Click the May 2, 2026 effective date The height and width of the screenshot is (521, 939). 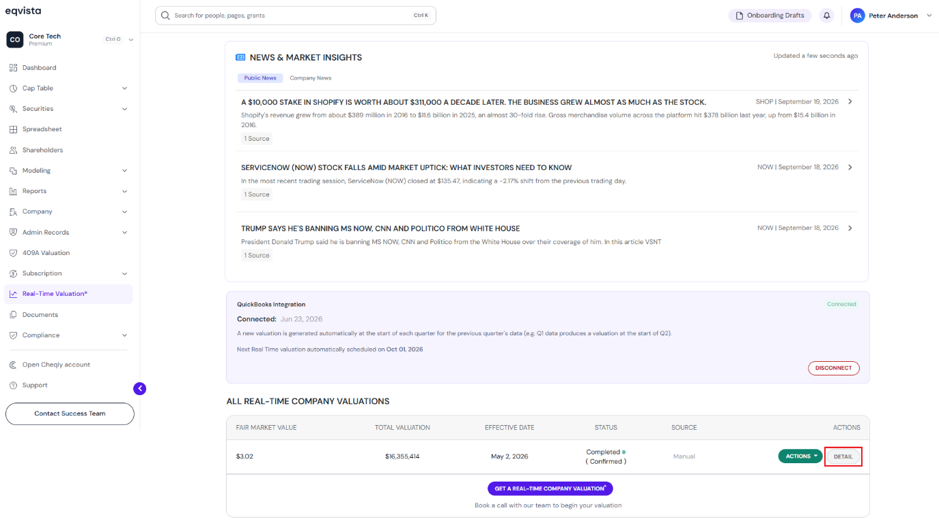tap(510, 456)
